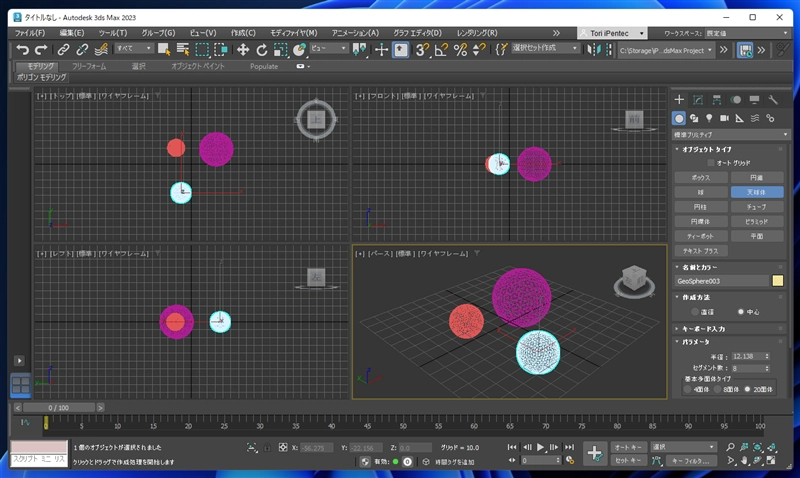800x478 pixels.
Task: Open the すべて selection filter dropdown
Action: pos(134,48)
